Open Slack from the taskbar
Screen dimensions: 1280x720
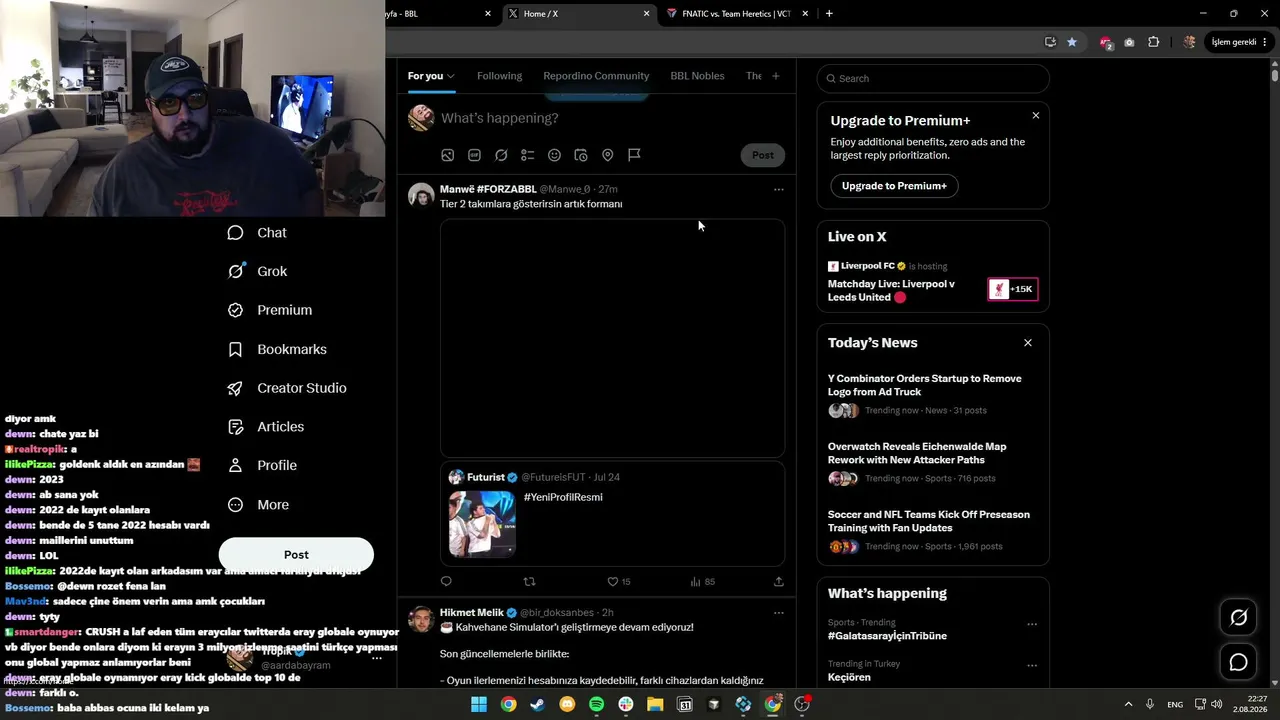click(626, 704)
